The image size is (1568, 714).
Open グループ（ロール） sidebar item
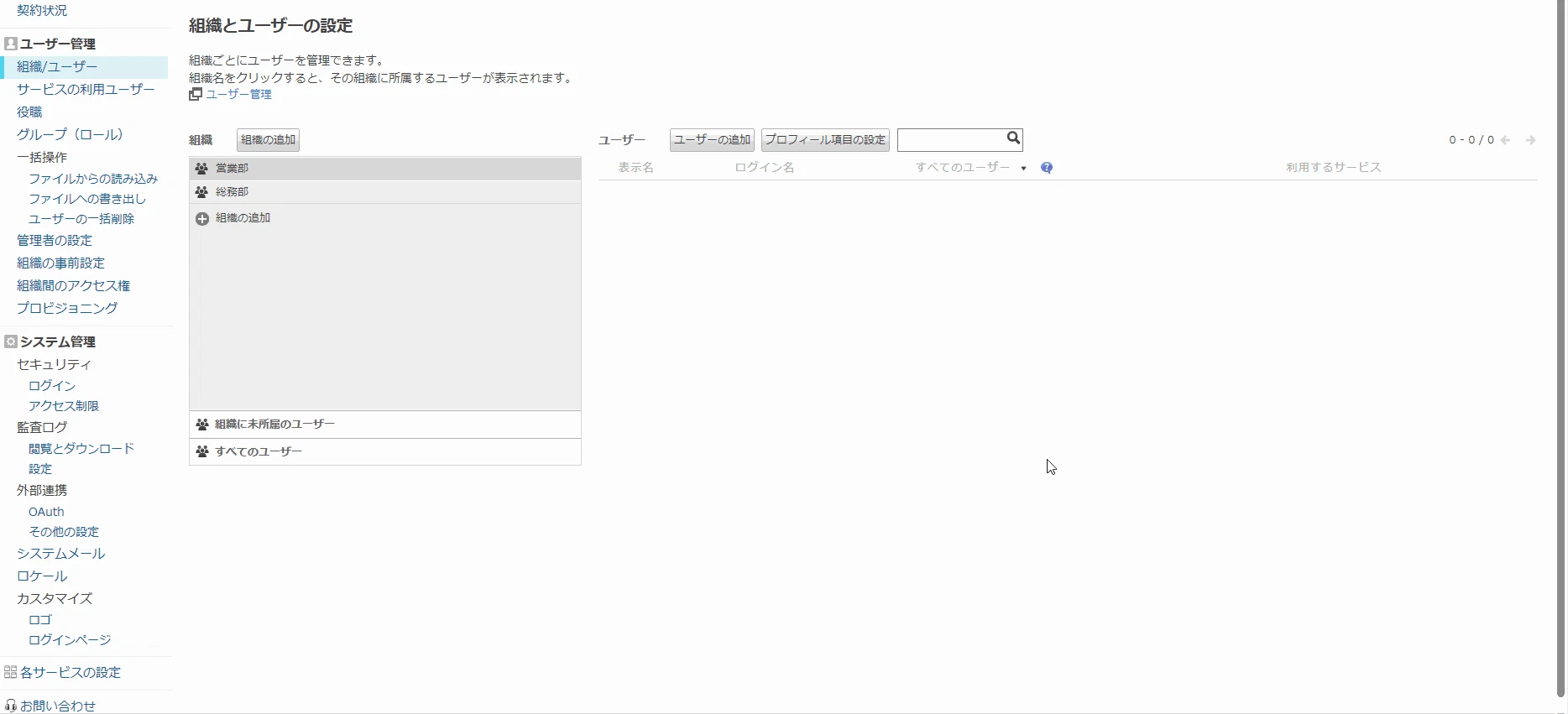click(x=71, y=135)
